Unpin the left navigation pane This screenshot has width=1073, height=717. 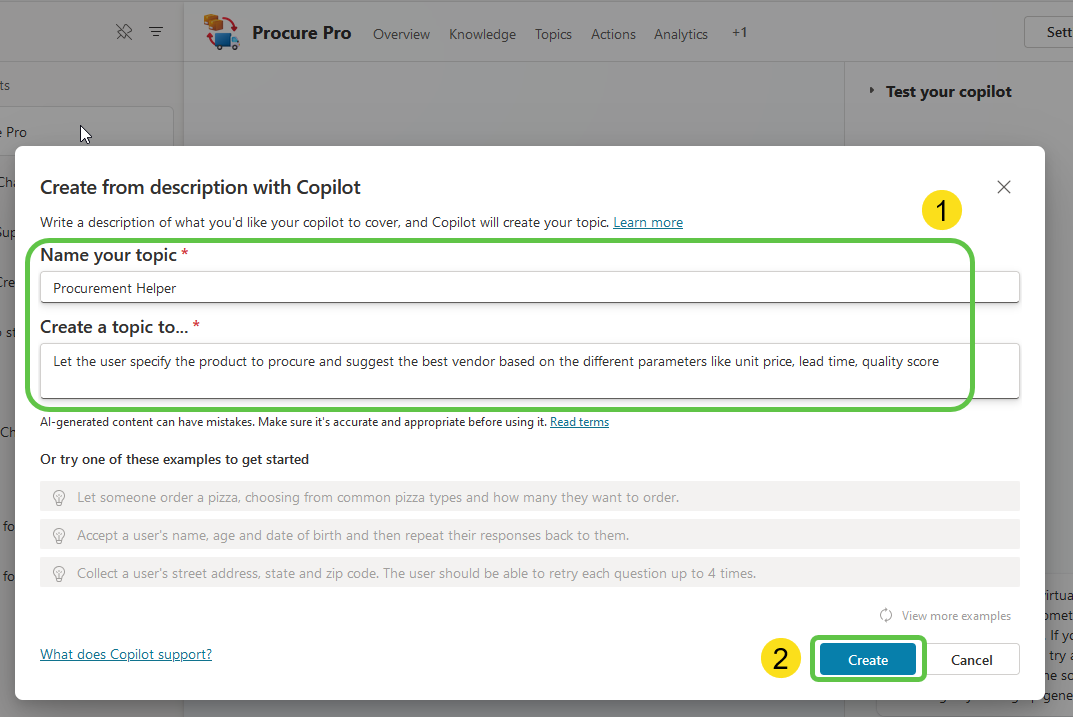point(124,31)
